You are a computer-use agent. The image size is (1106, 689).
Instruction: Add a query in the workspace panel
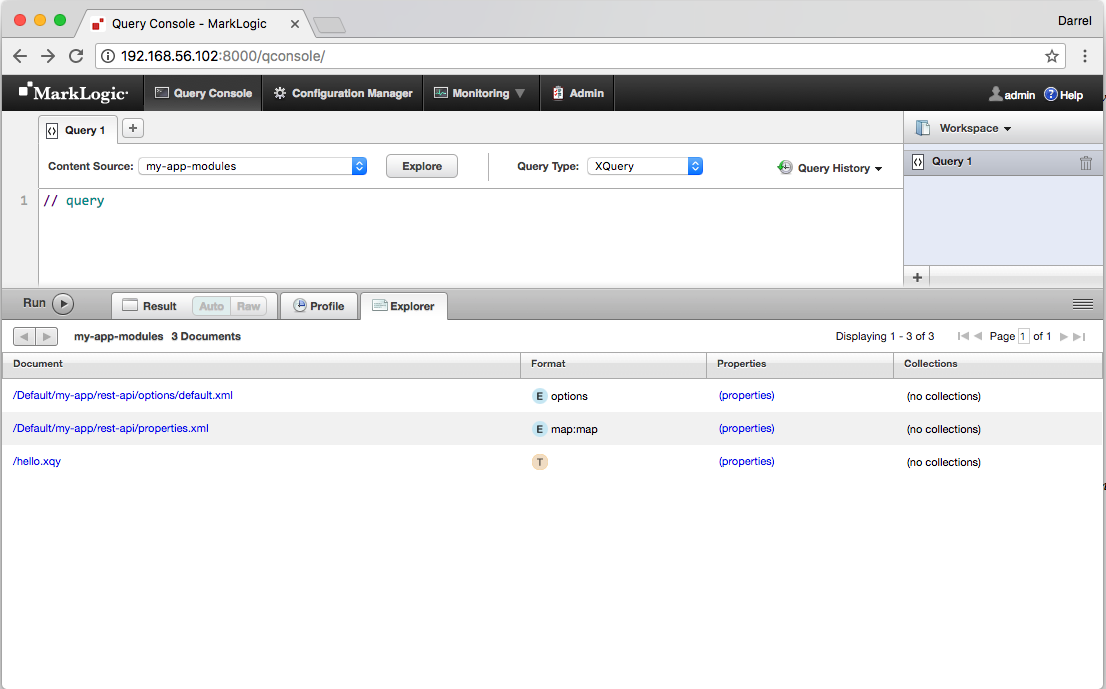coord(917,277)
